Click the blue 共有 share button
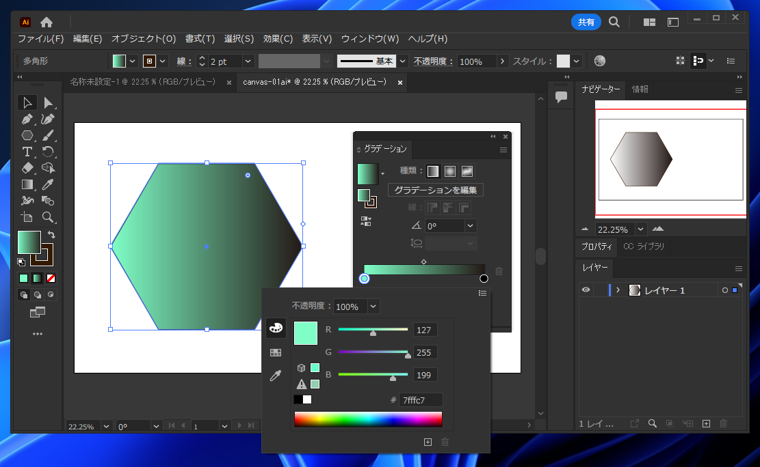The width and height of the screenshot is (760, 467). click(586, 22)
